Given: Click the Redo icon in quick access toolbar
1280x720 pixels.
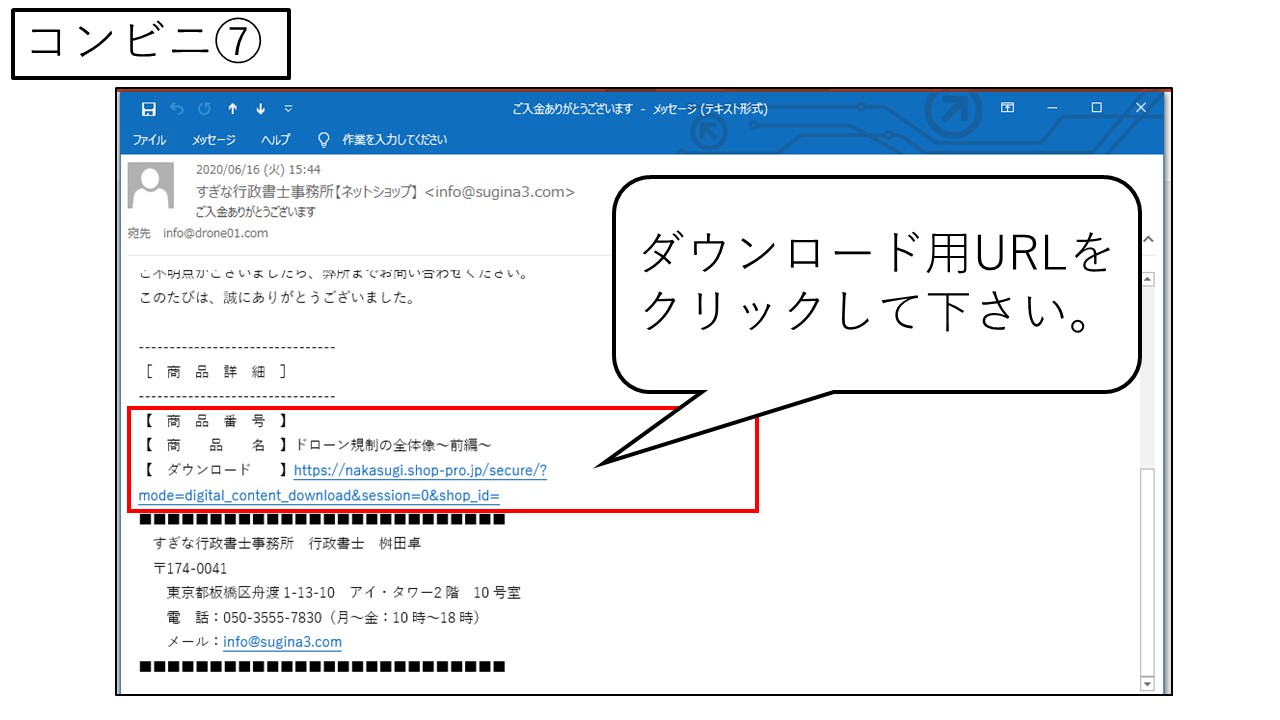Looking at the screenshot, I should click(205, 108).
